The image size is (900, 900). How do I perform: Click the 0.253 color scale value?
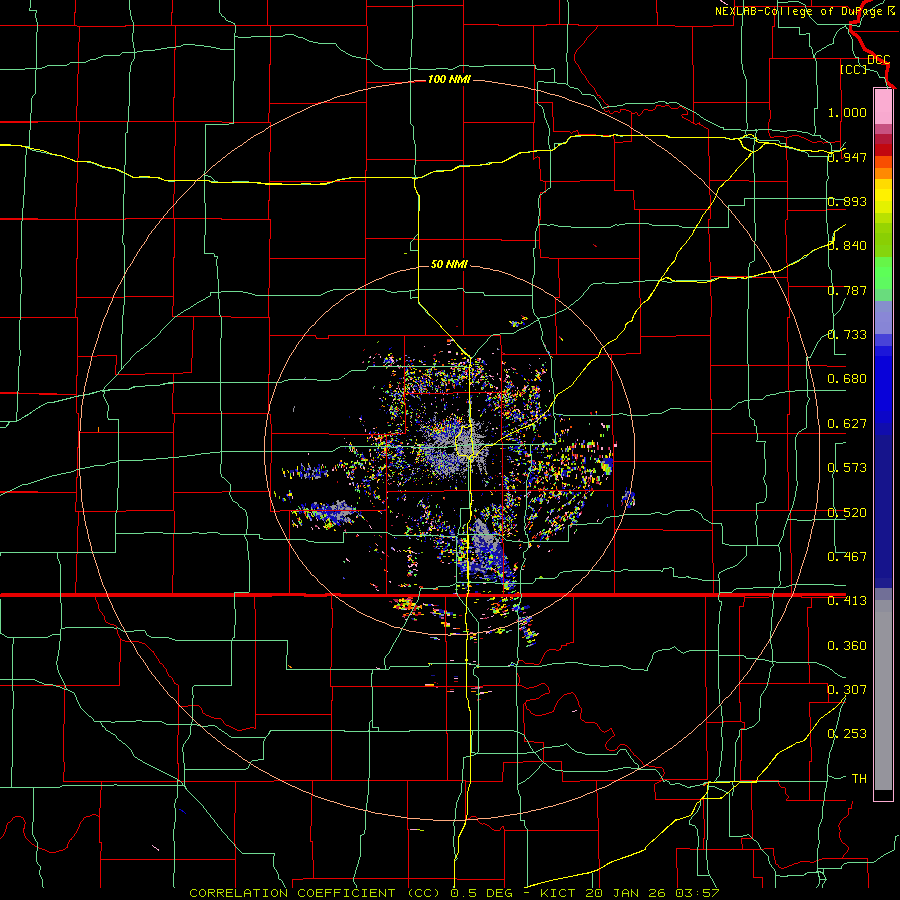[847, 734]
